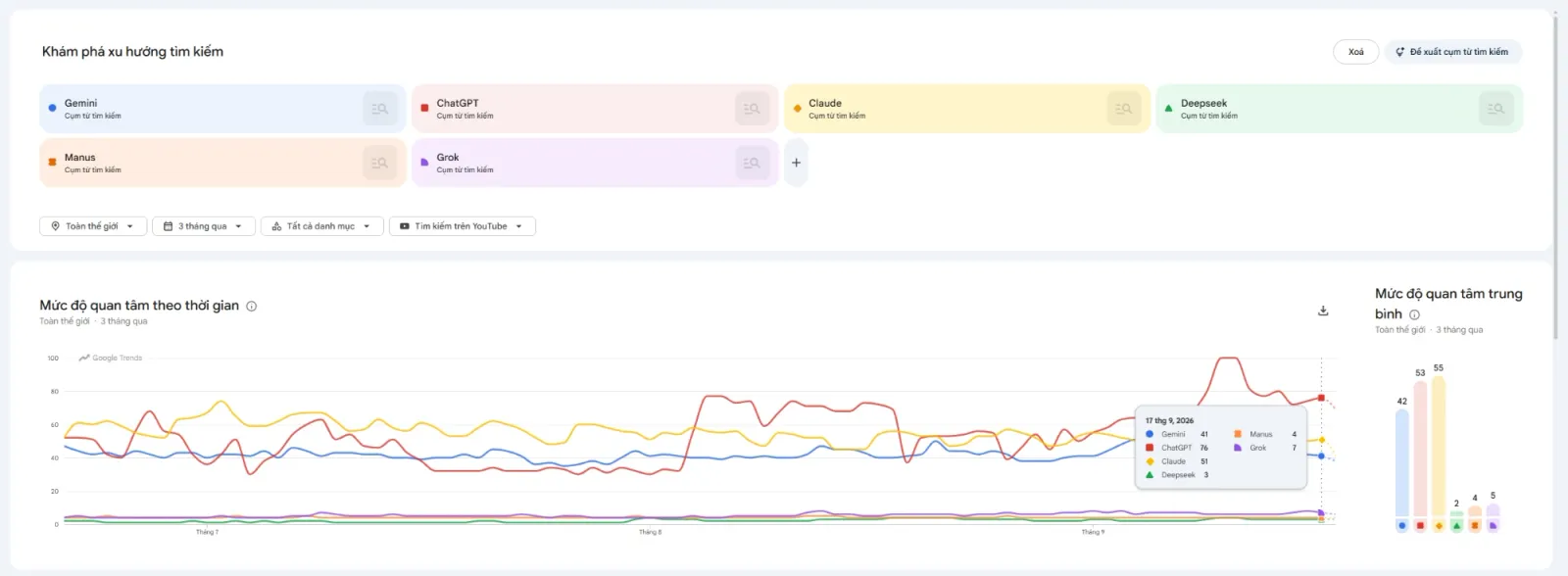The height and width of the screenshot is (576, 1568).
Task: Click the Tháng 7 axis label
Action: click(207, 532)
